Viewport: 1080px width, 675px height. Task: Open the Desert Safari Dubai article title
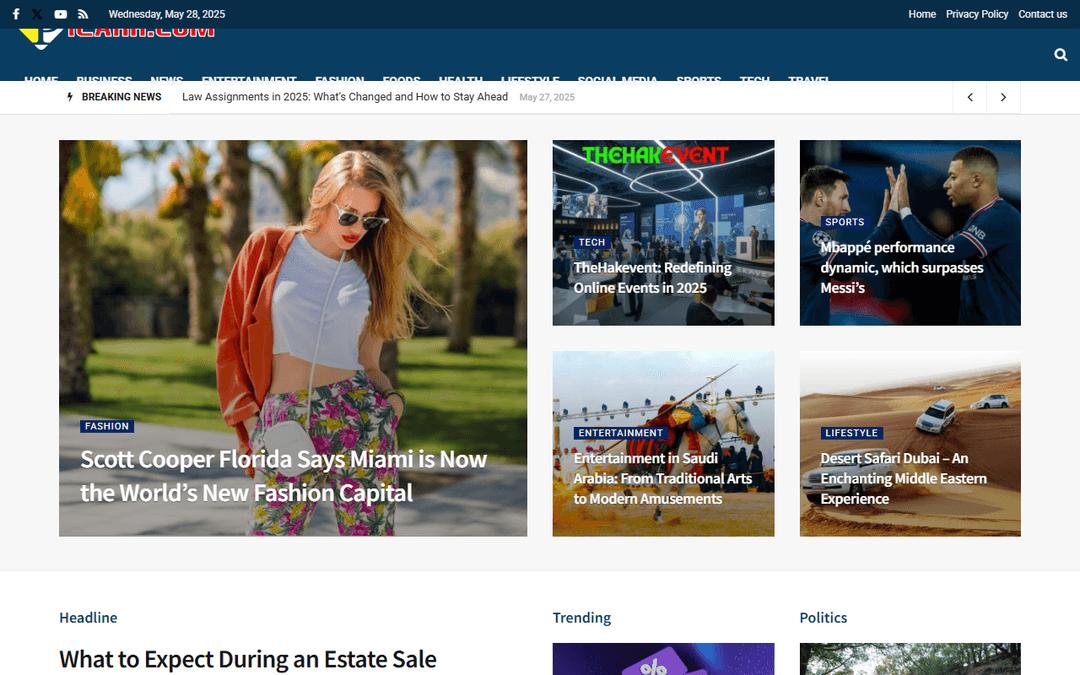pos(903,478)
